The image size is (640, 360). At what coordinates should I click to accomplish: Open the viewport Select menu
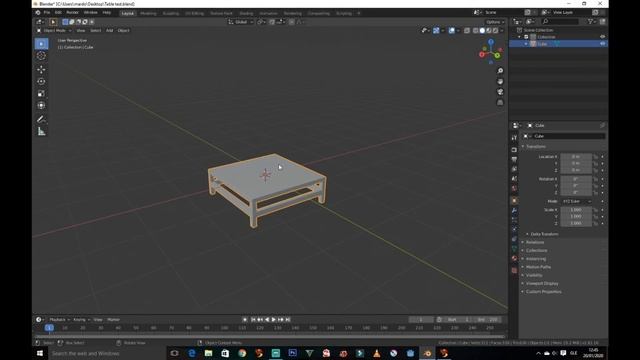click(x=96, y=31)
